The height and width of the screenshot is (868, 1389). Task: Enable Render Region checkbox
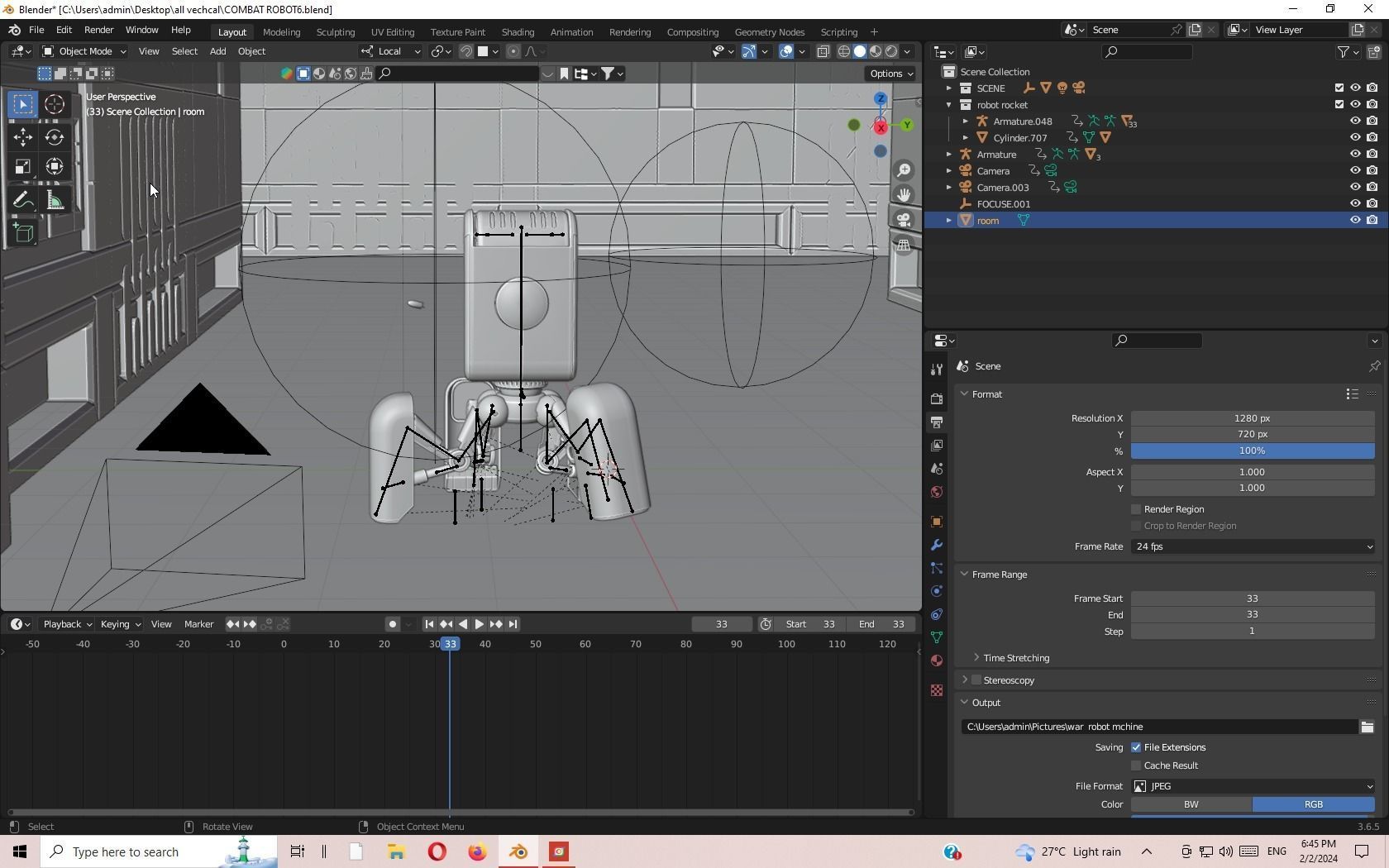1136,509
